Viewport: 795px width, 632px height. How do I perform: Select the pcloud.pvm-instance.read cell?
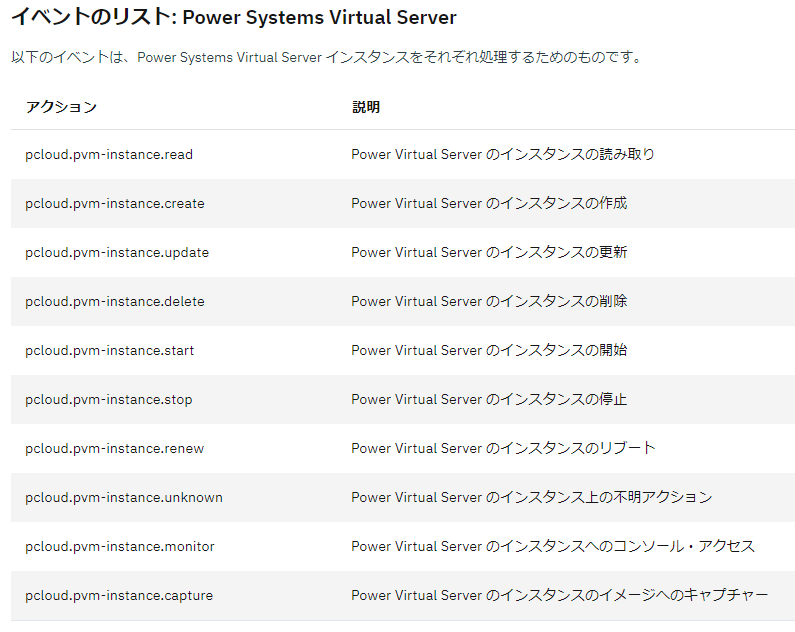(109, 155)
